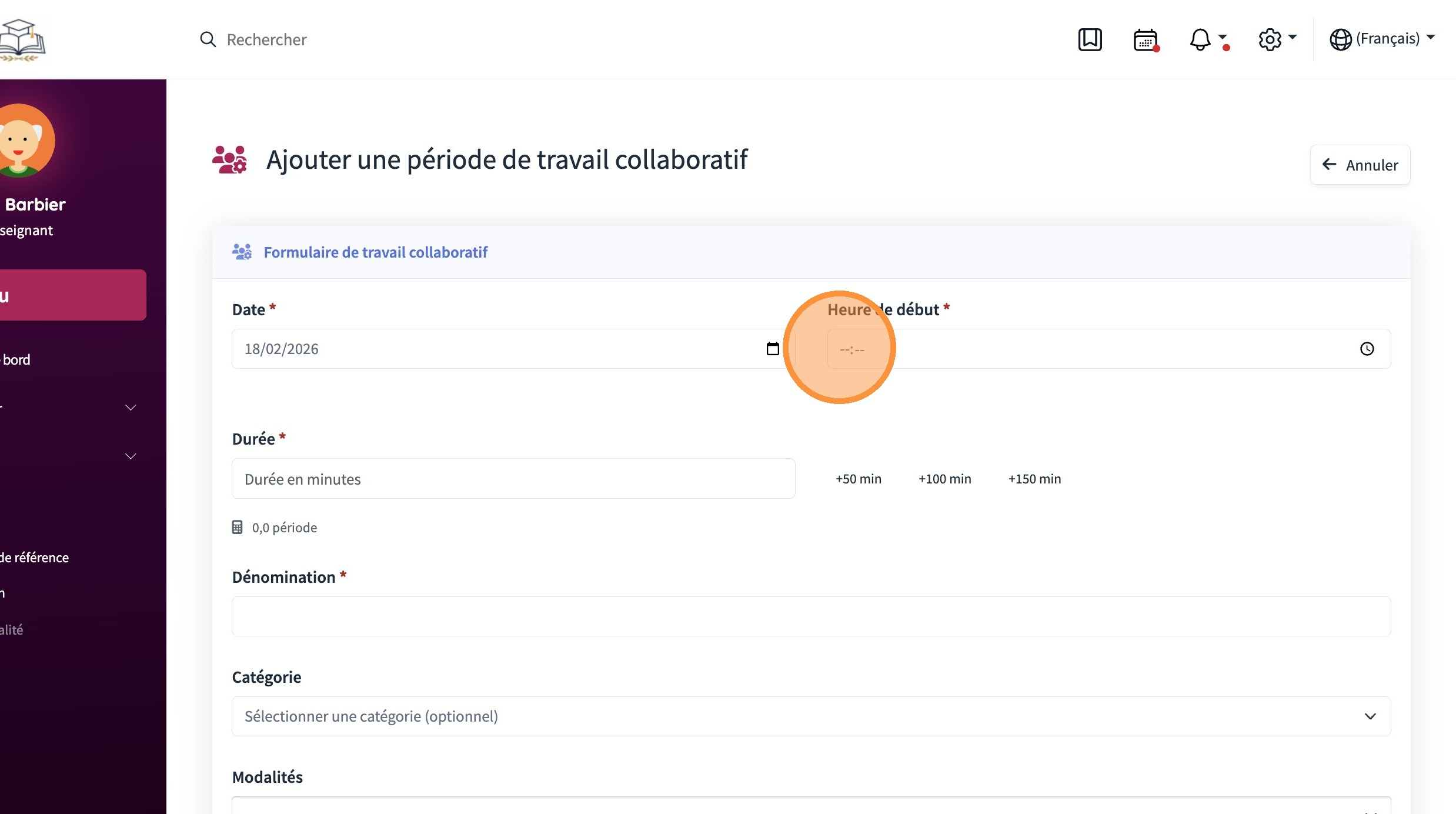1456x814 pixels.
Task: Add +100 min to duration
Action: [944, 479]
